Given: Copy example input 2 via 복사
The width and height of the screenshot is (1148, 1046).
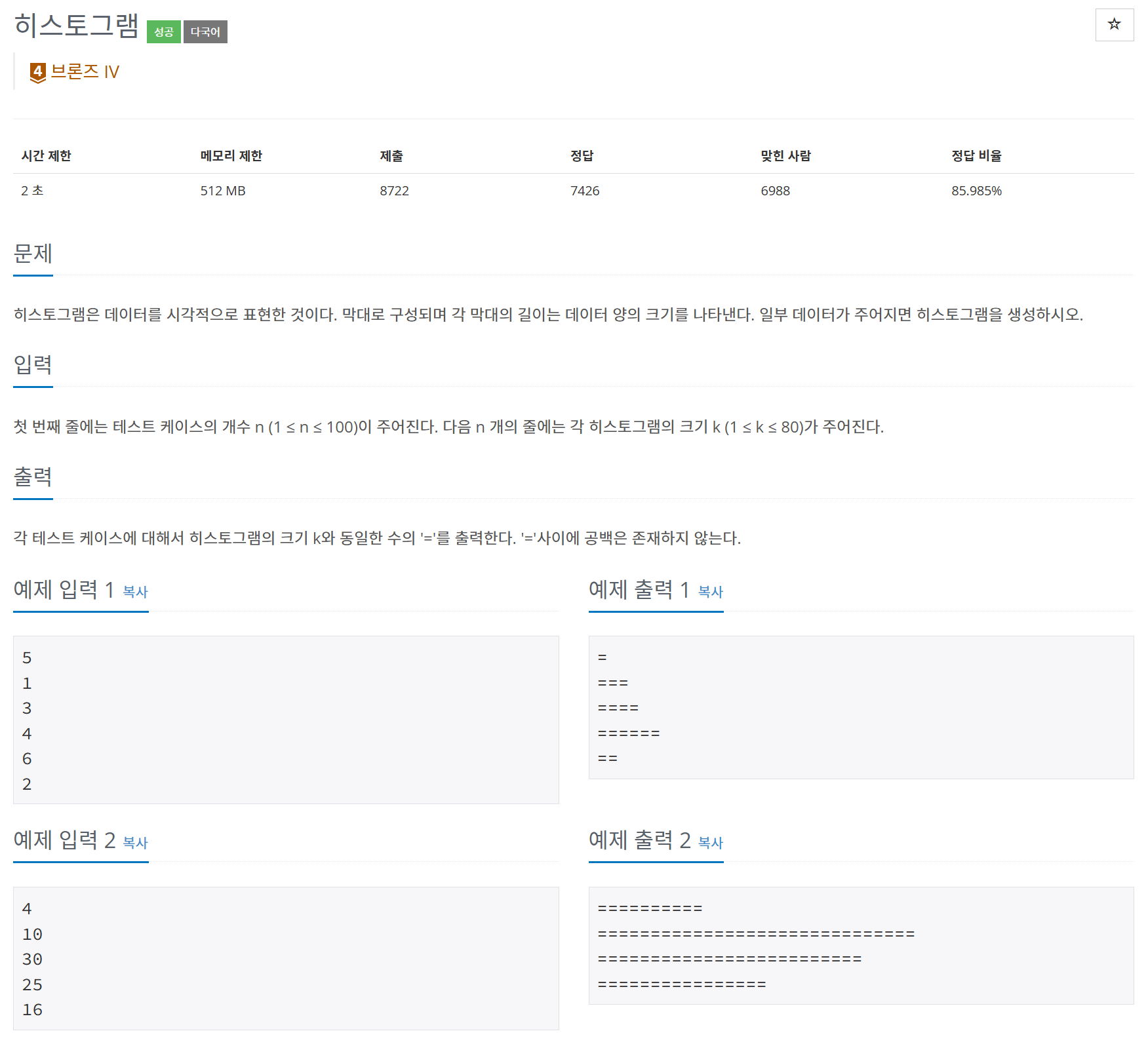Looking at the screenshot, I should point(136,842).
